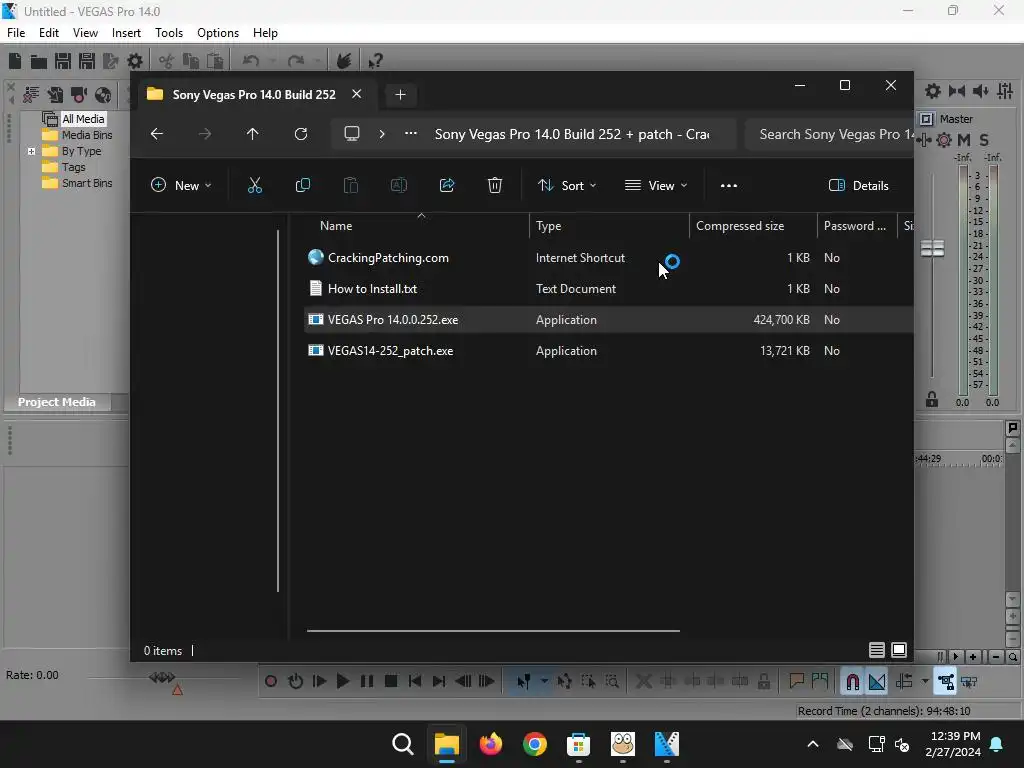
Task: Click the Search Sony Vegas Pro field
Action: point(829,135)
